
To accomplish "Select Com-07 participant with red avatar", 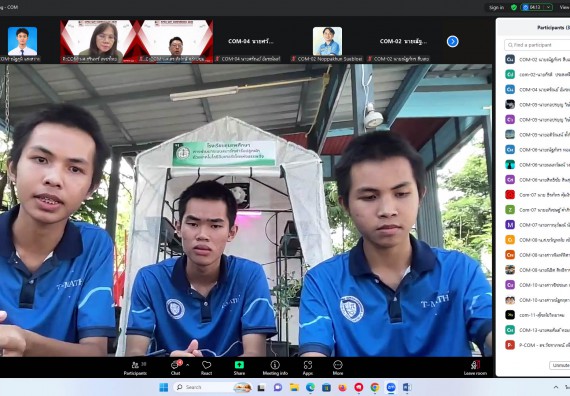I will pos(537,195).
